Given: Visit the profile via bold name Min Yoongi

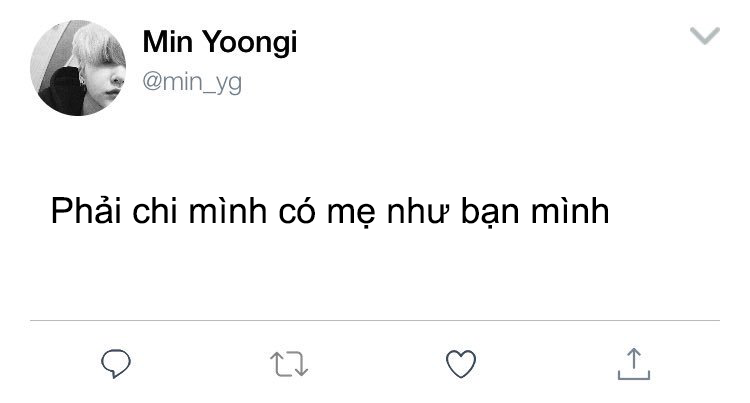Looking at the screenshot, I should click(219, 43).
